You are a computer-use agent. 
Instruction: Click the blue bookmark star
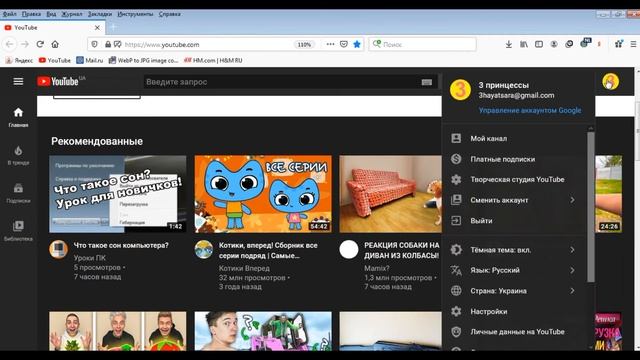point(357,44)
